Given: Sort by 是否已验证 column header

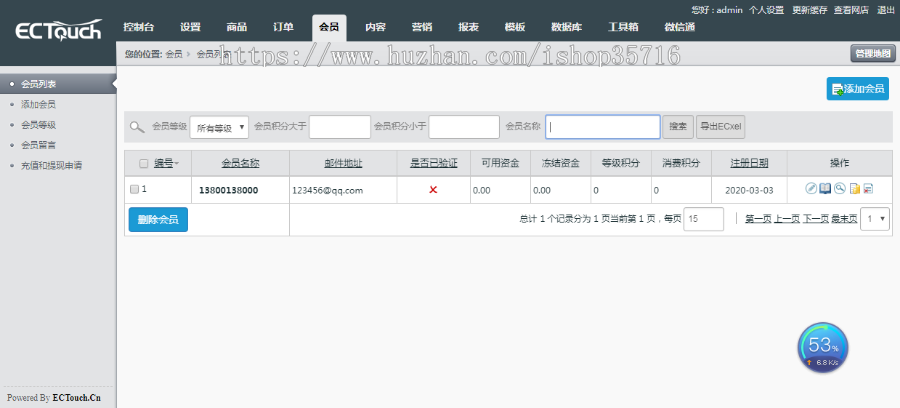Looking at the screenshot, I should [433, 164].
